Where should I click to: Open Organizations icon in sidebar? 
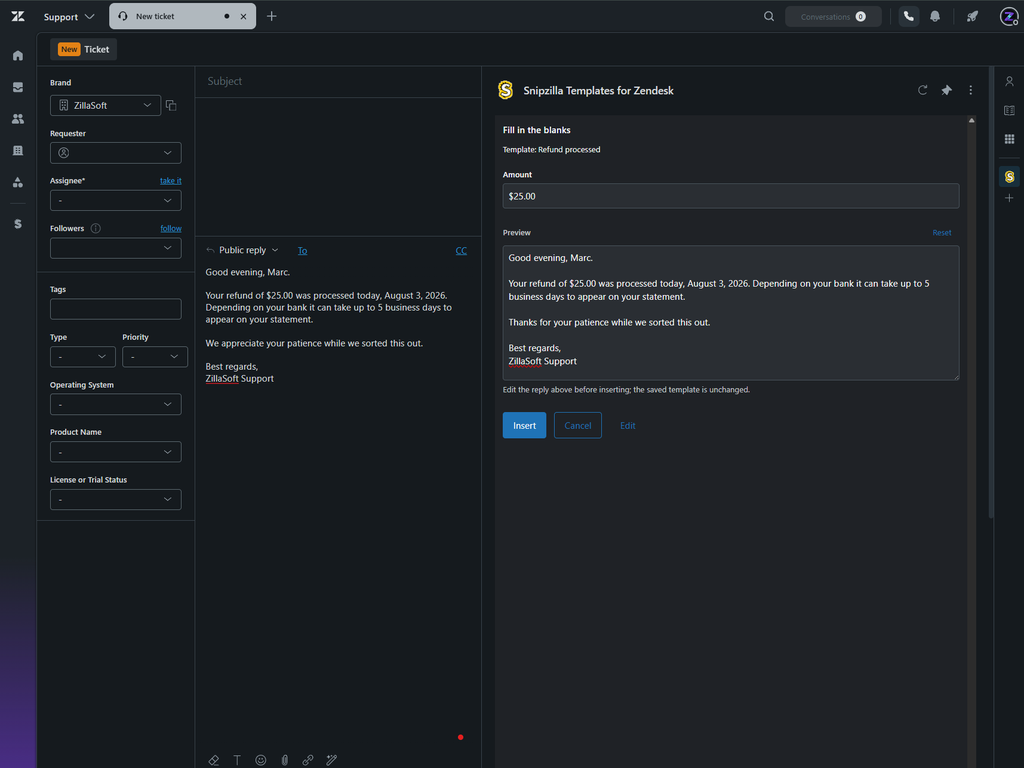pyautogui.click(x=18, y=150)
